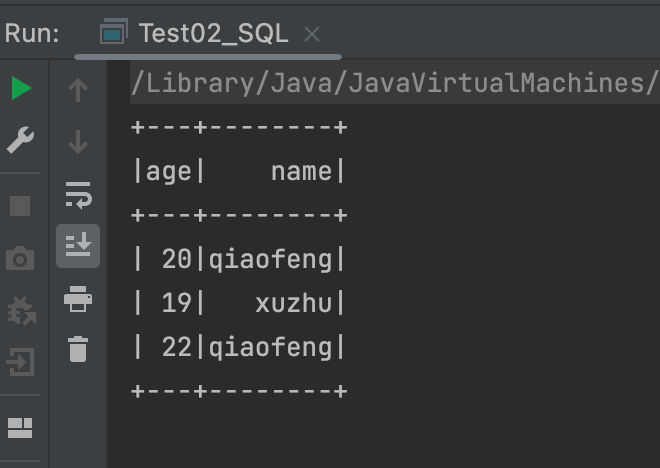660x468 pixels.
Task: Jump down the stack trace arrow
Action: (x=78, y=142)
